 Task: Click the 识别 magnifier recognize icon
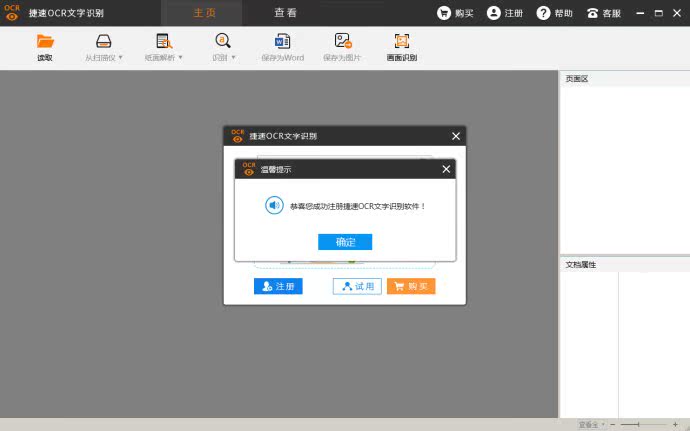tap(223, 41)
